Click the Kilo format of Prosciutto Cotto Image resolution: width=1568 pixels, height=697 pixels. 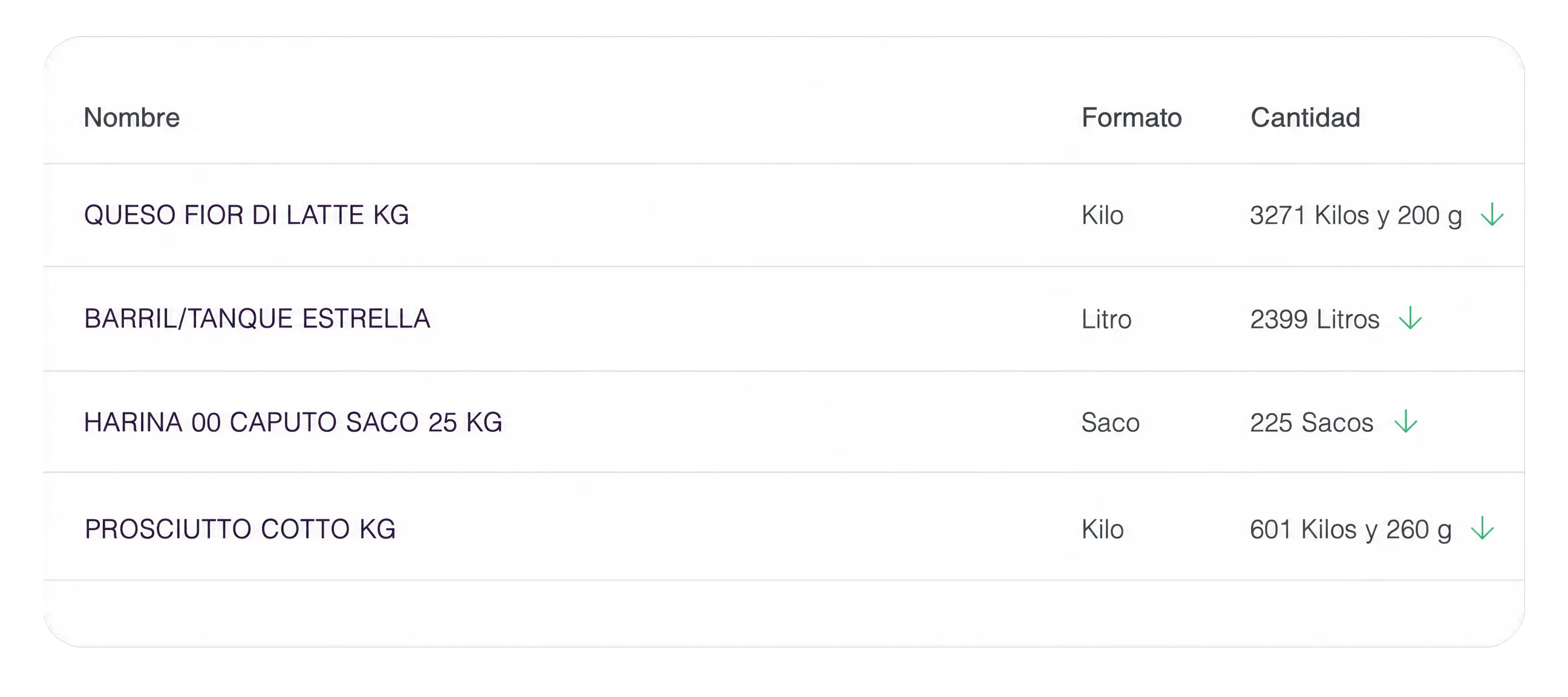(1102, 529)
